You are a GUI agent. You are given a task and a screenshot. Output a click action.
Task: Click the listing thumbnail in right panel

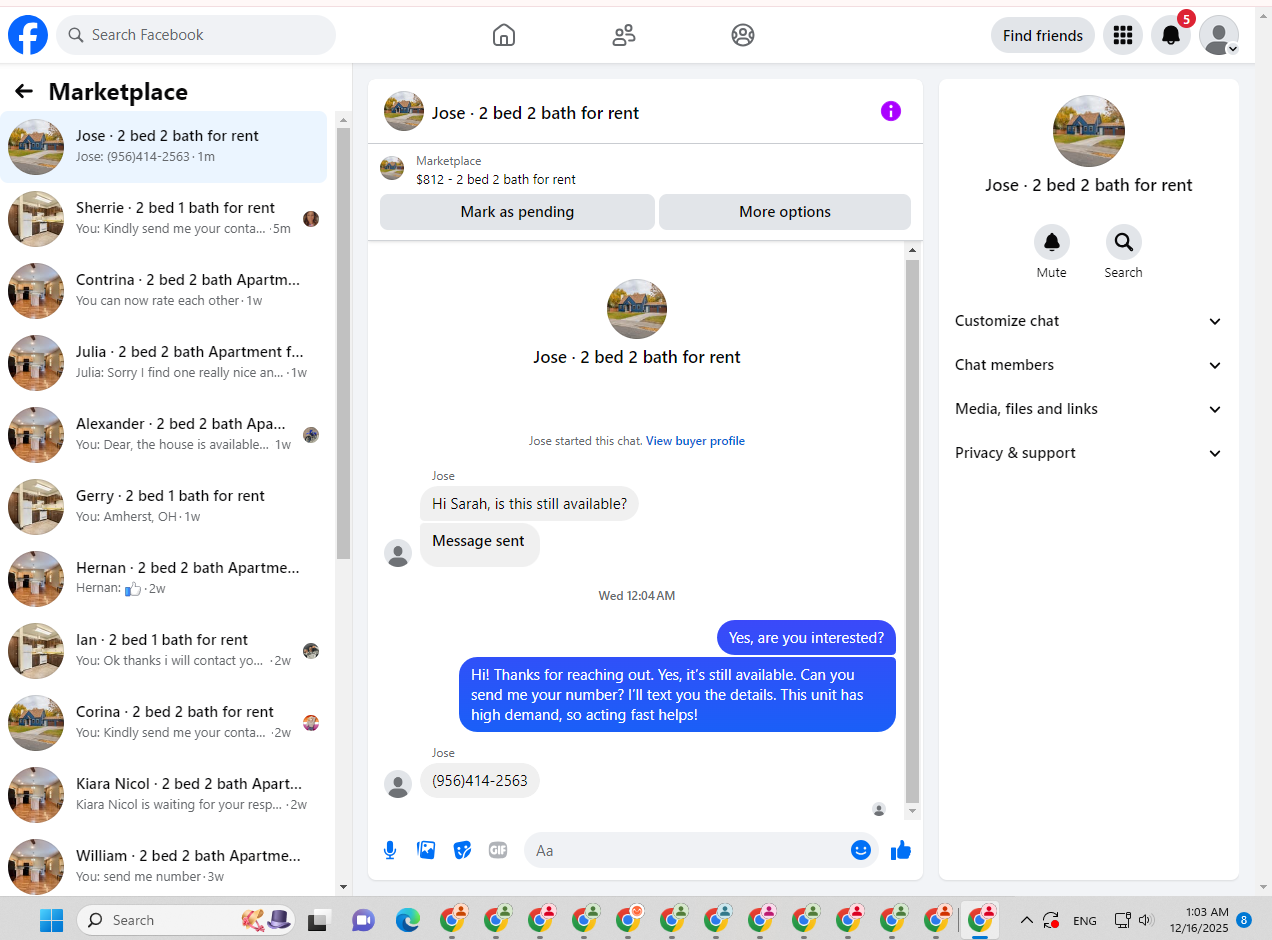pyautogui.click(x=1089, y=131)
